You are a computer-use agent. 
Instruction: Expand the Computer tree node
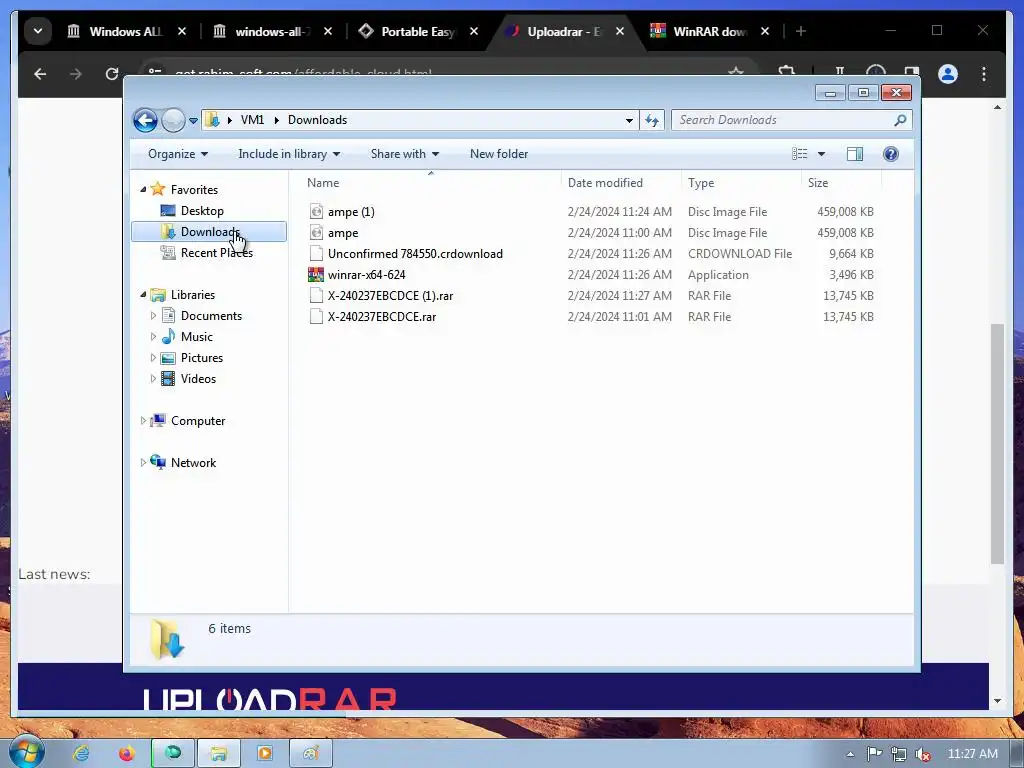tap(143, 421)
